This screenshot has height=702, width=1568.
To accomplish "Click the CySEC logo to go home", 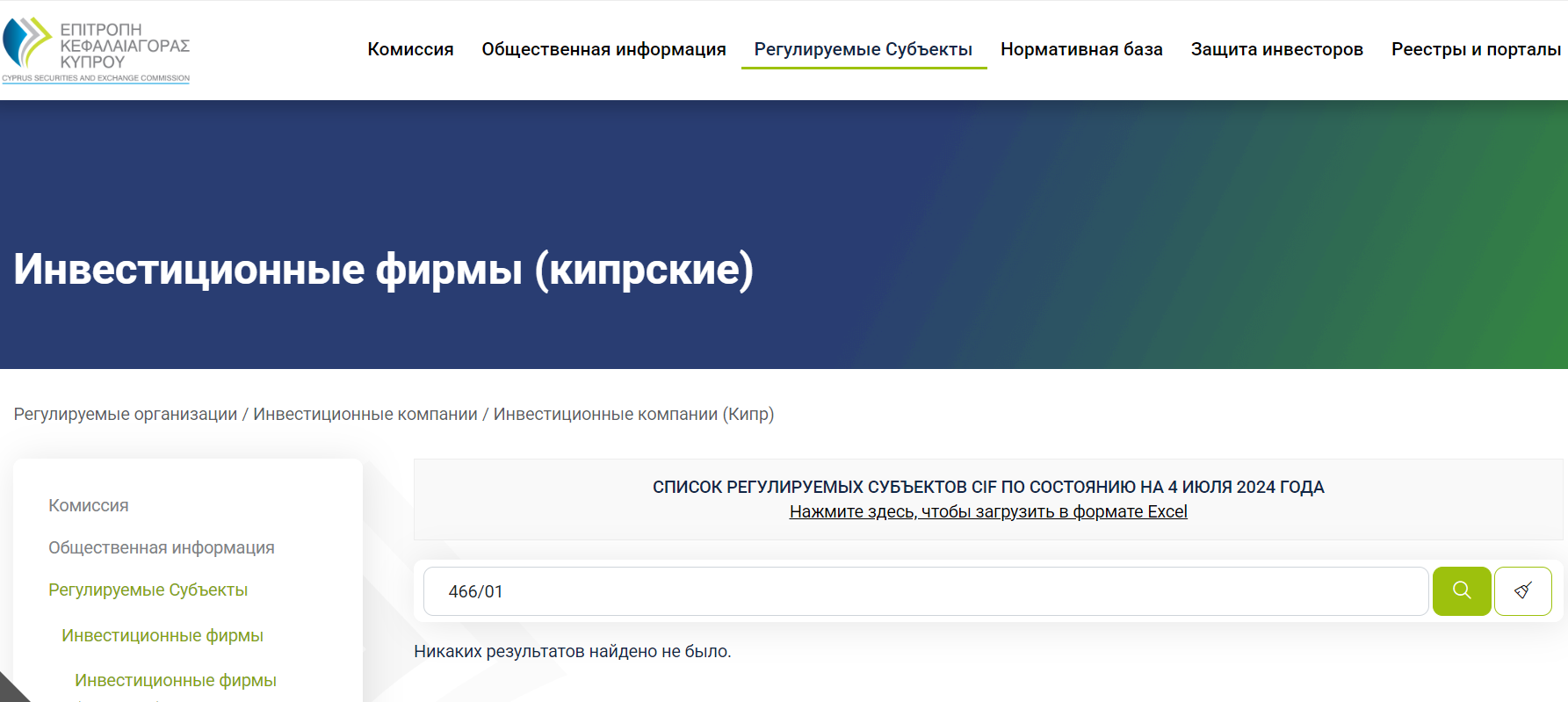I will [x=96, y=50].
